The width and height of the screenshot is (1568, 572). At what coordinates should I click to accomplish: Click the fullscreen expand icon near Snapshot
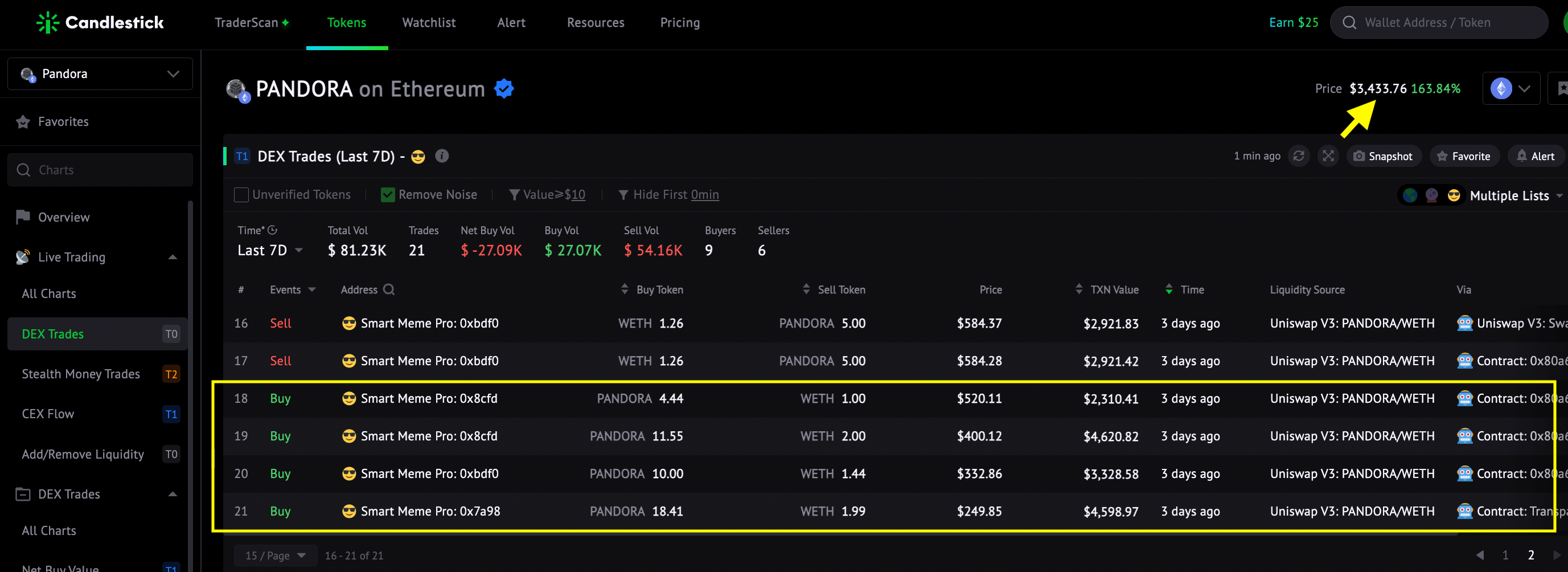click(1328, 156)
